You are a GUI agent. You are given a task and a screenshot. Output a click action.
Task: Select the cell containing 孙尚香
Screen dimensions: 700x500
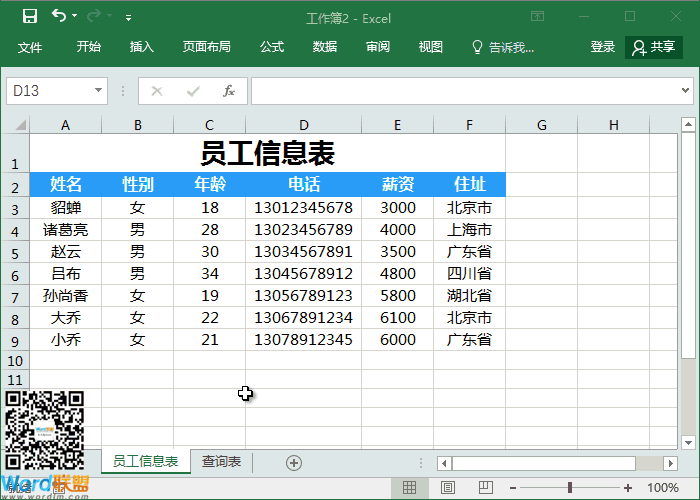66,296
